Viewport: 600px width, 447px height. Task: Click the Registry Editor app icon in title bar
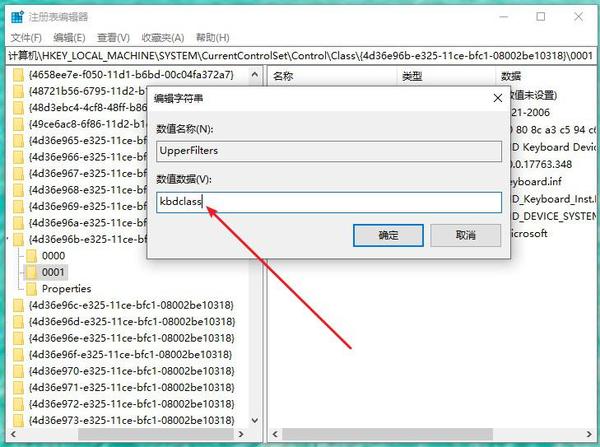pyautogui.click(x=17, y=17)
